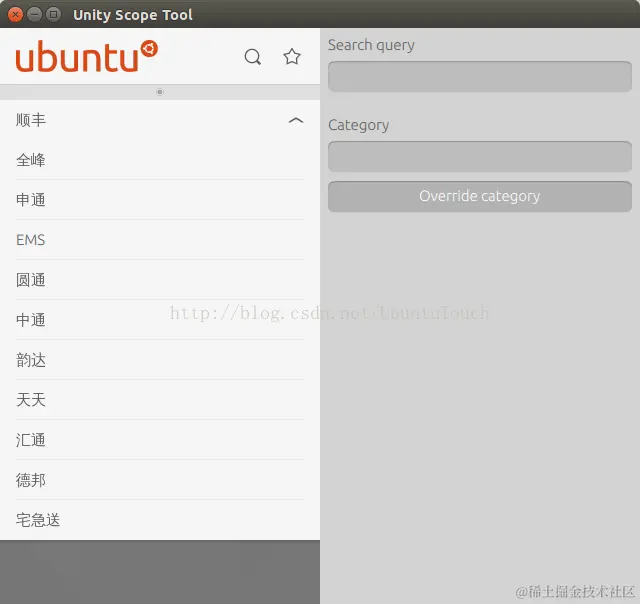Image resolution: width=640 pixels, height=604 pixels.
Task: Choose 中通 from the list
Action: pyautogui.click(x=160, y=320)
